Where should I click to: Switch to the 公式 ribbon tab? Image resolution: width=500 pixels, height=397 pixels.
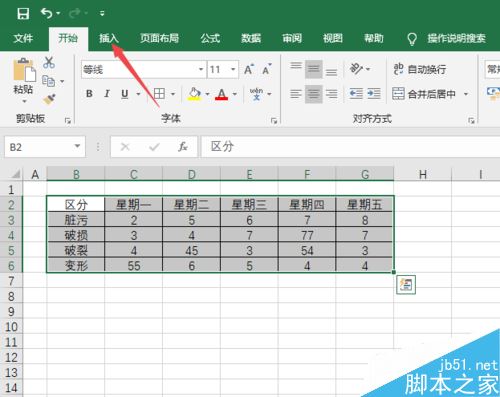[210, 38]
